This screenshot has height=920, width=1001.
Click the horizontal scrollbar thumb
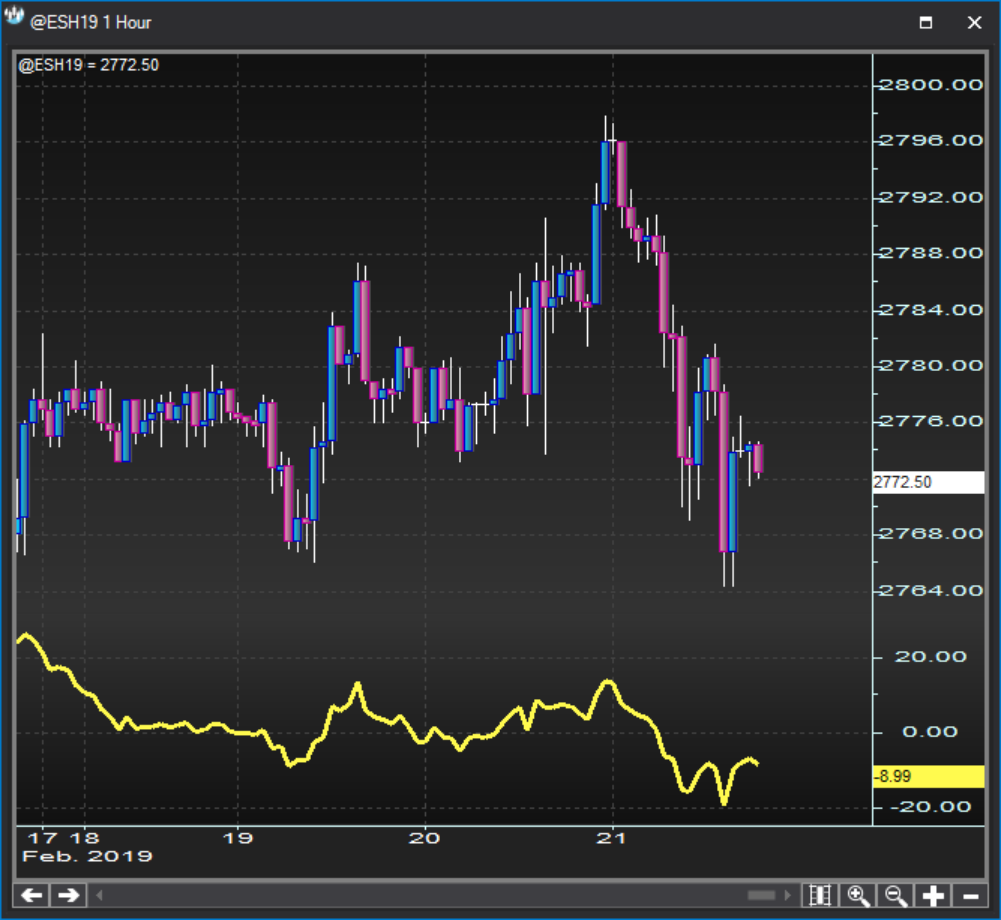point(761,895)
